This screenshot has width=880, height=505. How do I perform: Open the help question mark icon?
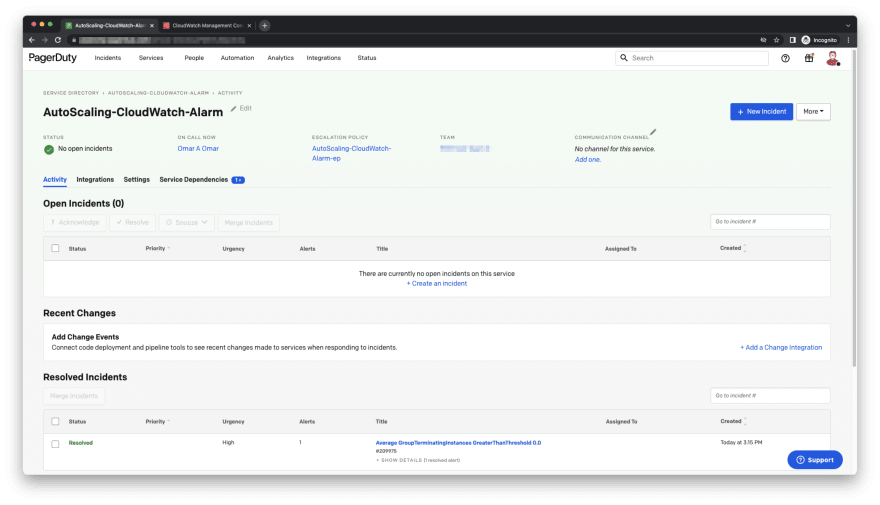click(785, 58)
